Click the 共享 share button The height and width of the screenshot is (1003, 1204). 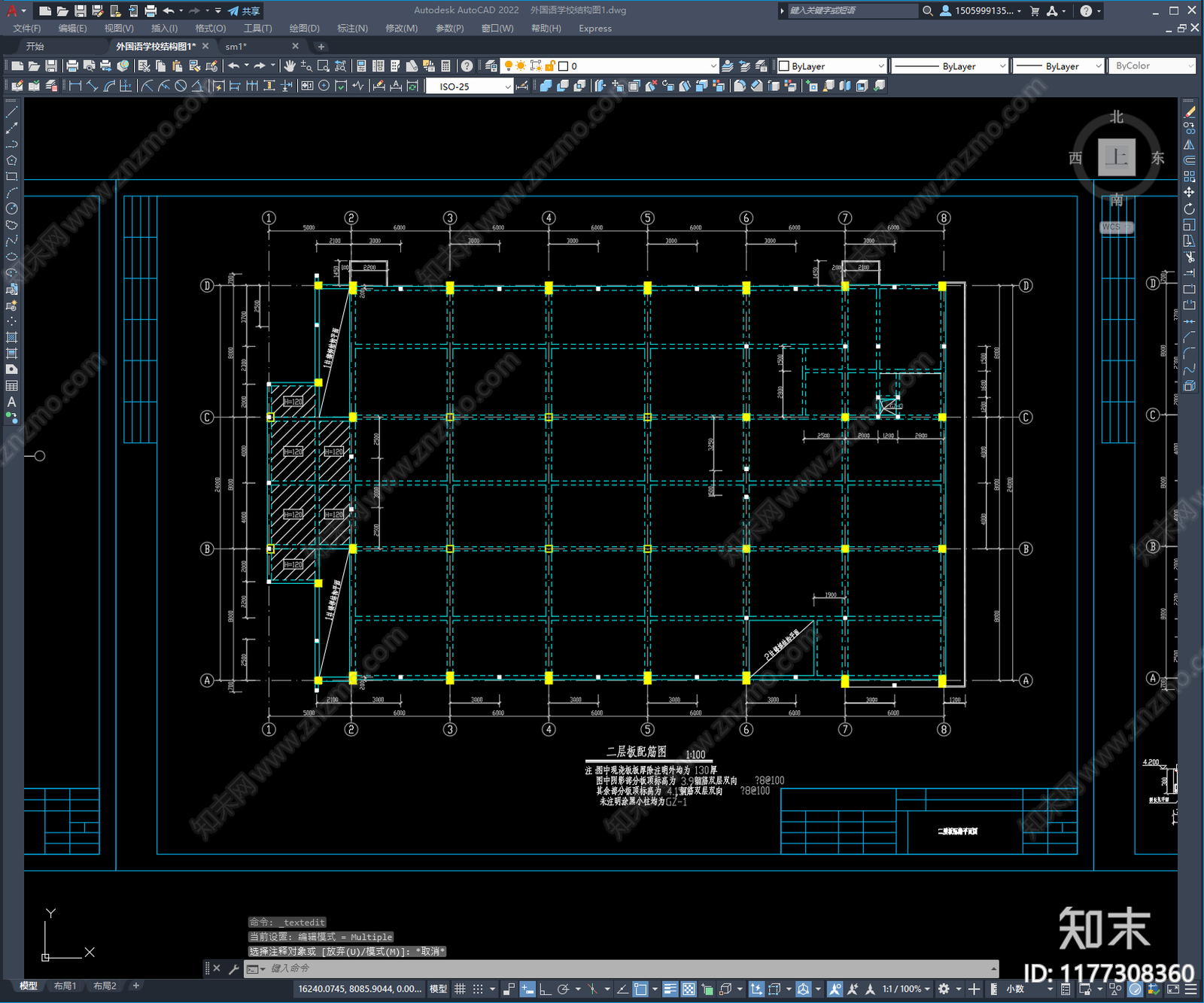point(244,11)
